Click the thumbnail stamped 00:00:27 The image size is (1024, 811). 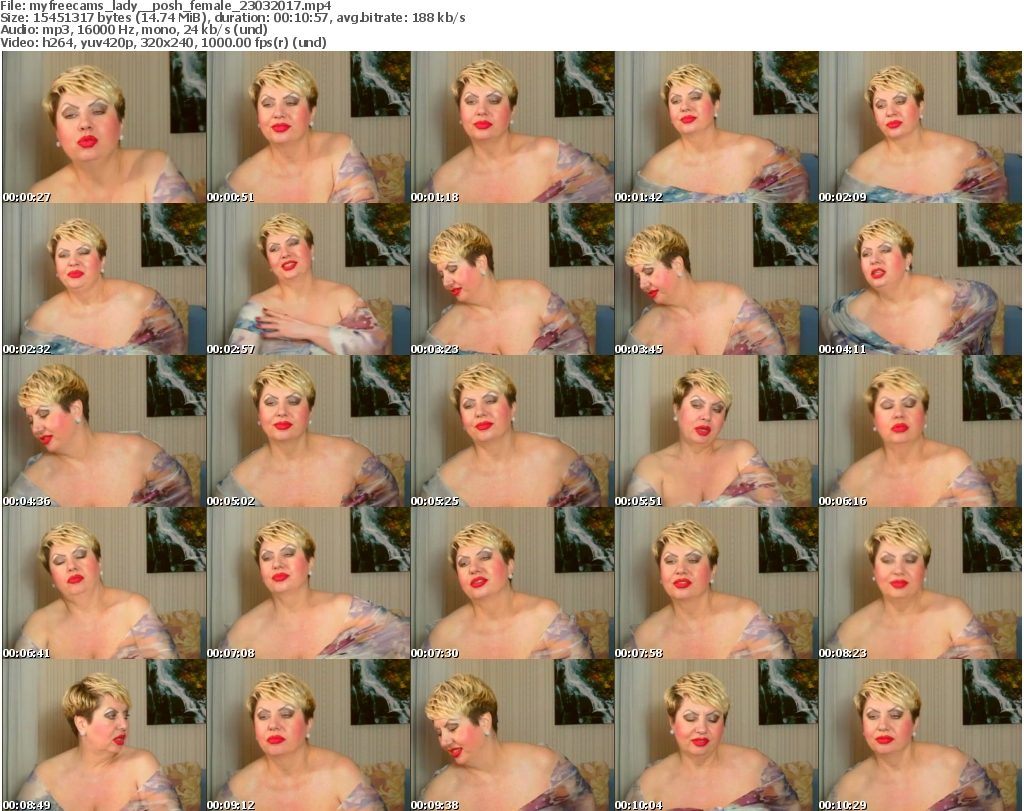[104, 127]
